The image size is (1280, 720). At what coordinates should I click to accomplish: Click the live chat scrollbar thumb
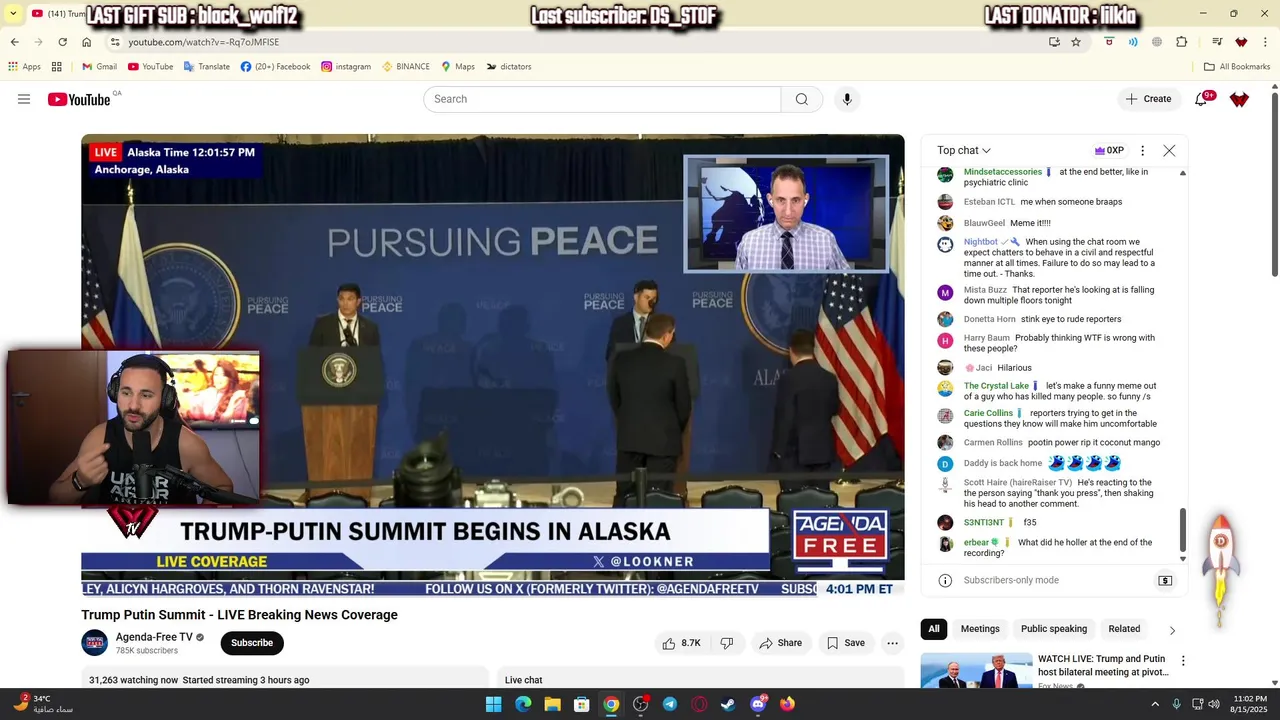click(x=1183, y=530)
